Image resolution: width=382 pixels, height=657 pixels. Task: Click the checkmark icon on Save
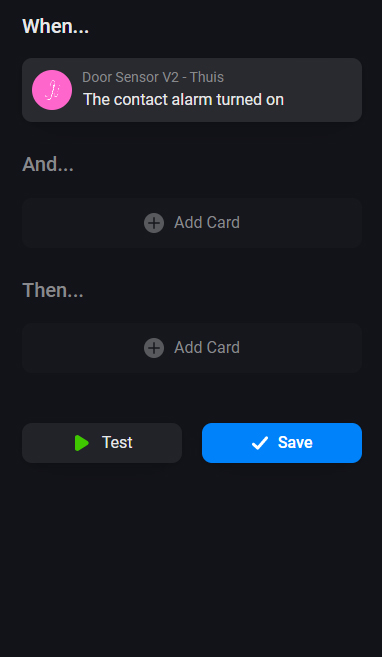[260, 443]
